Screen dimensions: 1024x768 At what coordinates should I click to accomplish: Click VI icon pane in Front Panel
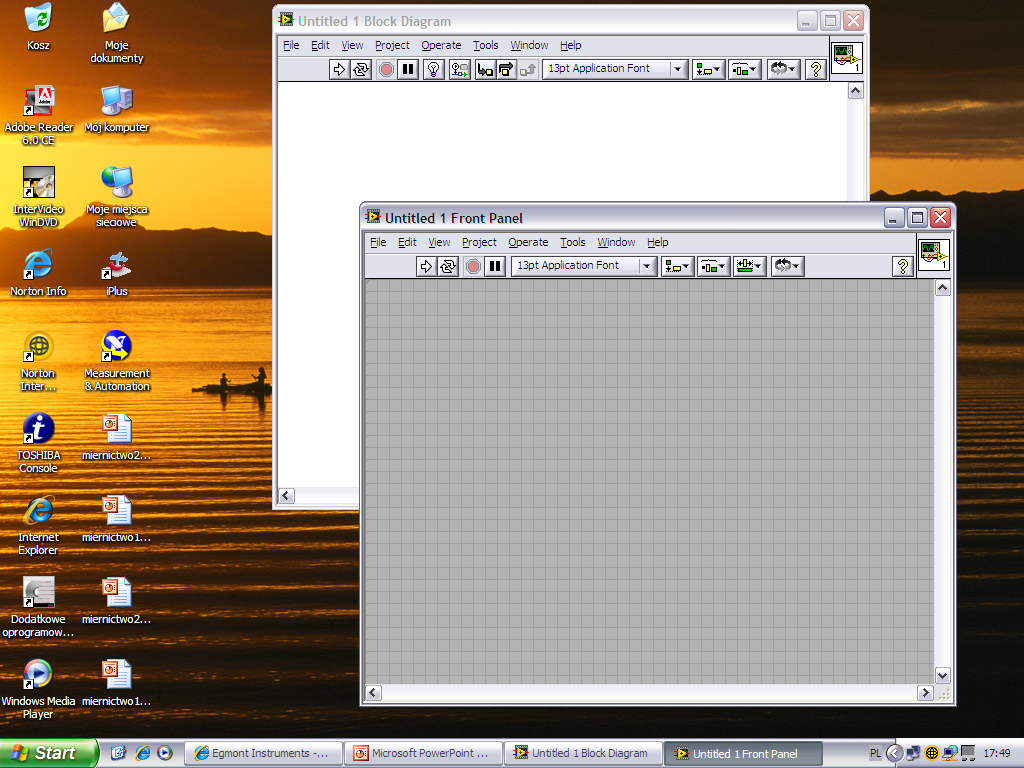click(x=933, y=255)
